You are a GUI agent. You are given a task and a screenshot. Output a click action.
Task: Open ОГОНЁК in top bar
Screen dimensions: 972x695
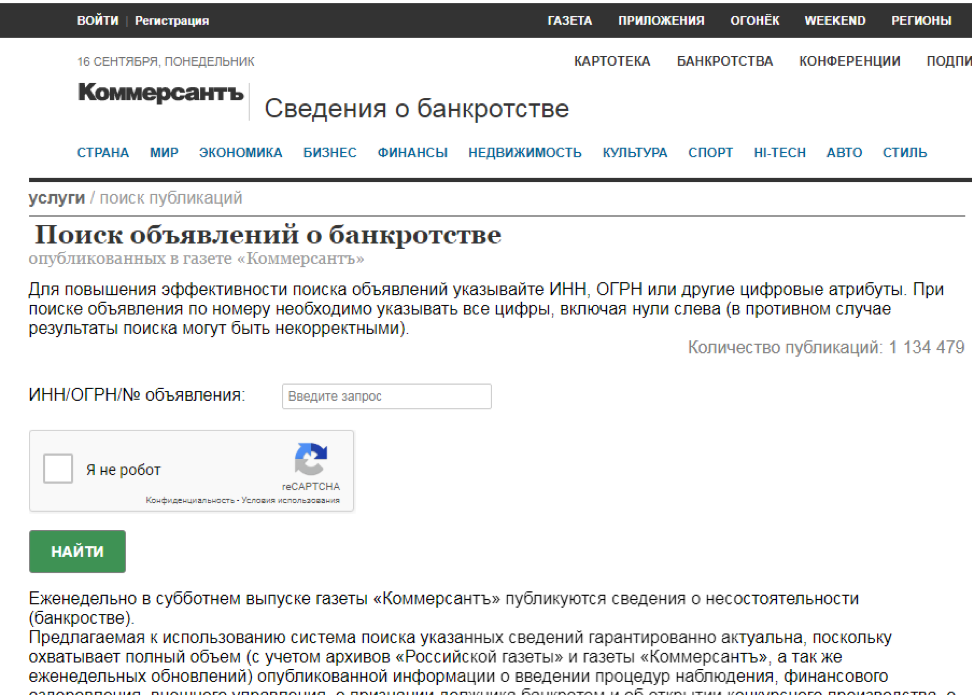click(x=754, y=20)
